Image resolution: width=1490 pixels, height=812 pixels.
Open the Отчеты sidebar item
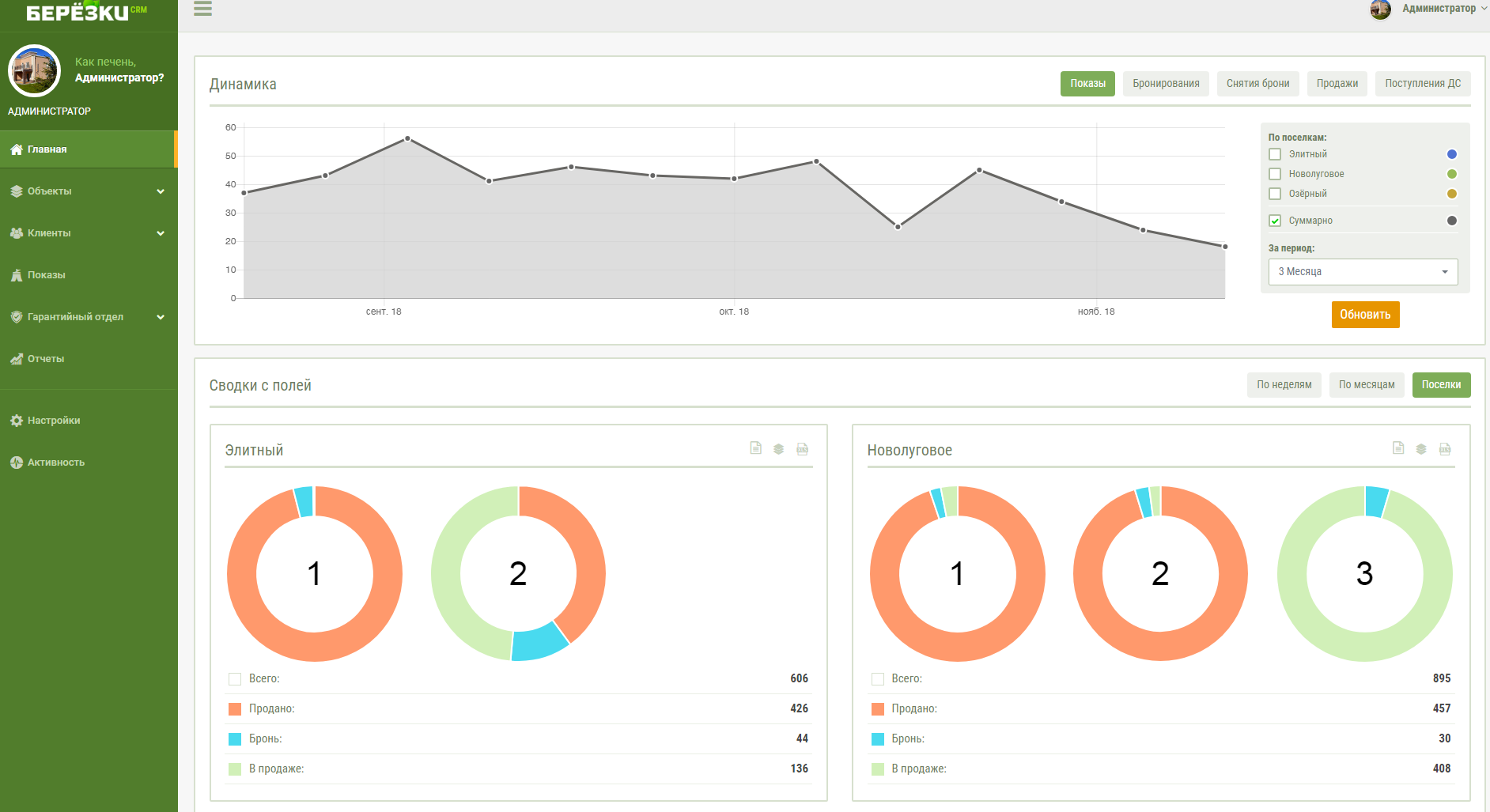(88, 359)
